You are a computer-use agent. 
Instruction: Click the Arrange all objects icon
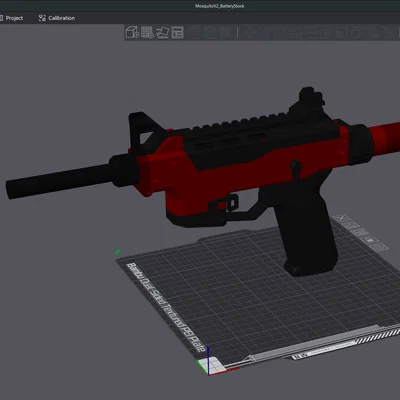[177, 32]
